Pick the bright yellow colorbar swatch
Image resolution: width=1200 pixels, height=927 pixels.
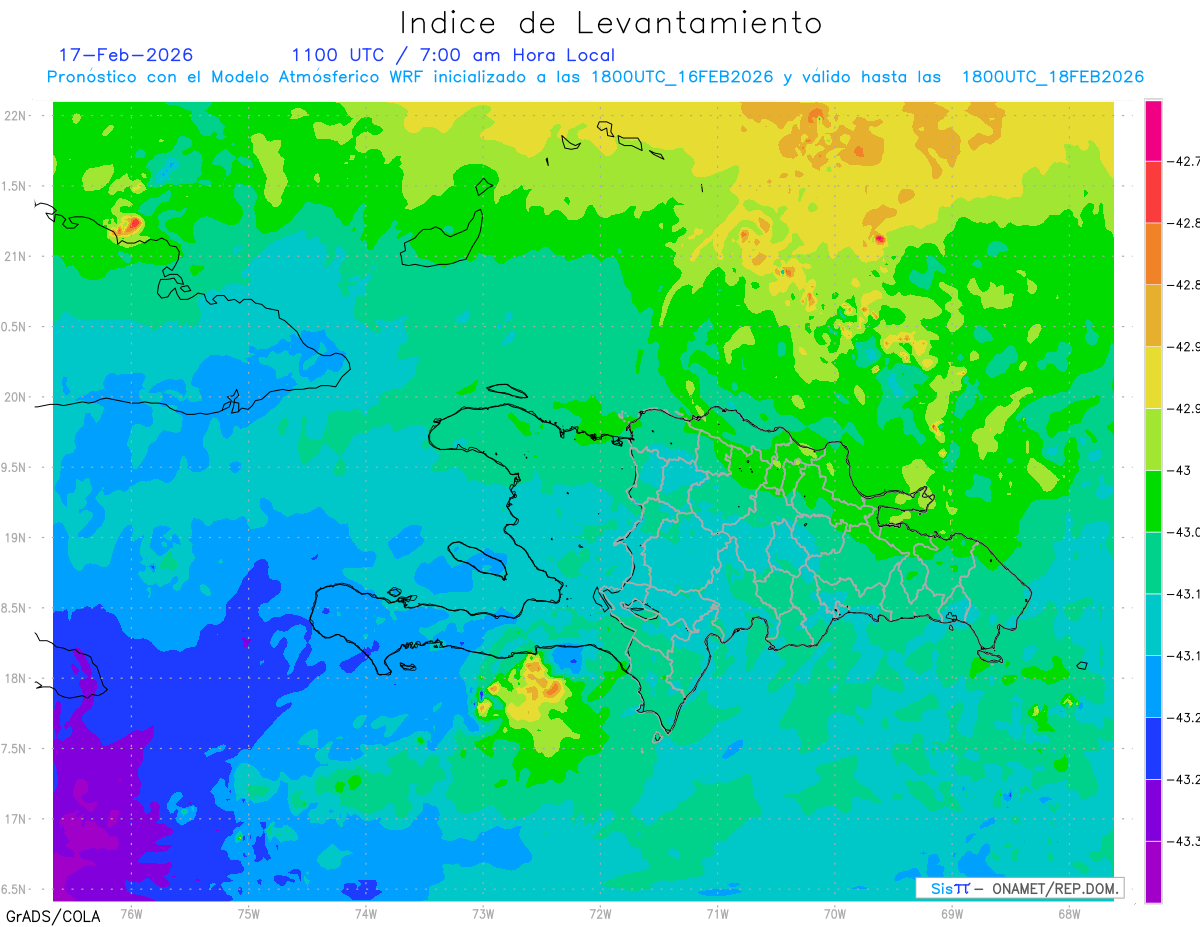coord(1153,377)
